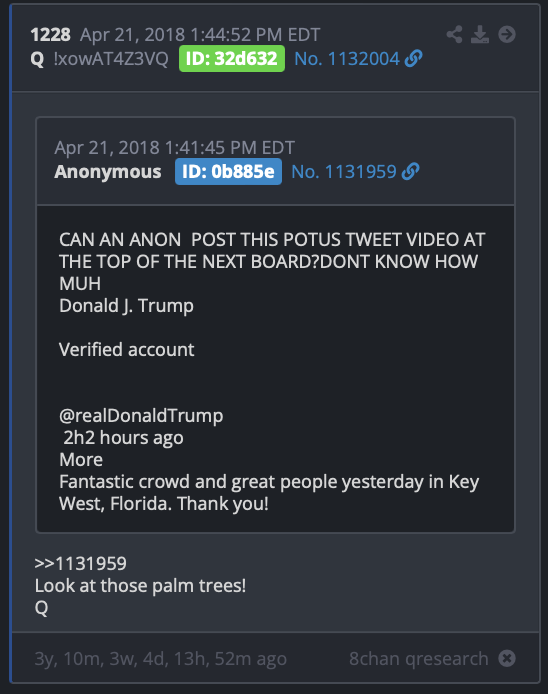Click the tripcode !xowAT4Z3VQ
Image resolution: width=548 pixels, height=694 pixels.
pos(111,59)
